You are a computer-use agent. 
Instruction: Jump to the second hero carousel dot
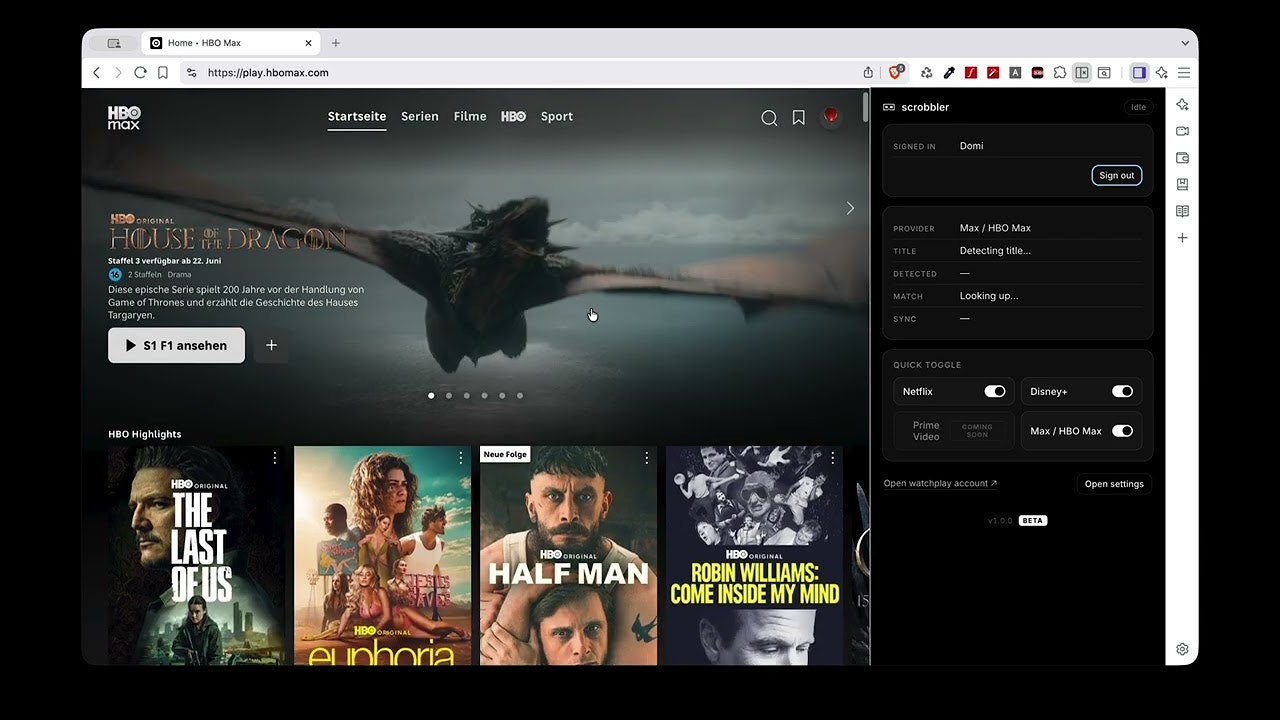pos(449,395)
